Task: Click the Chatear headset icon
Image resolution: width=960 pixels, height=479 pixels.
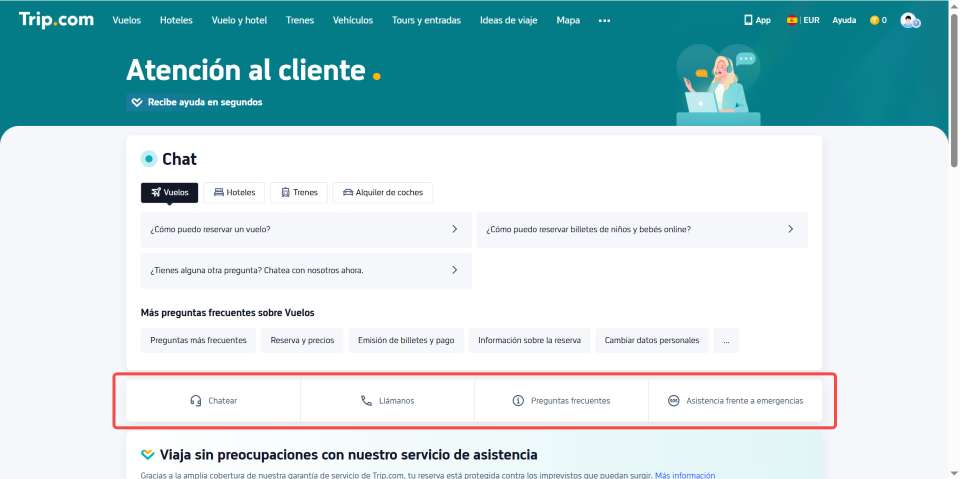Action: click(196, 401)
